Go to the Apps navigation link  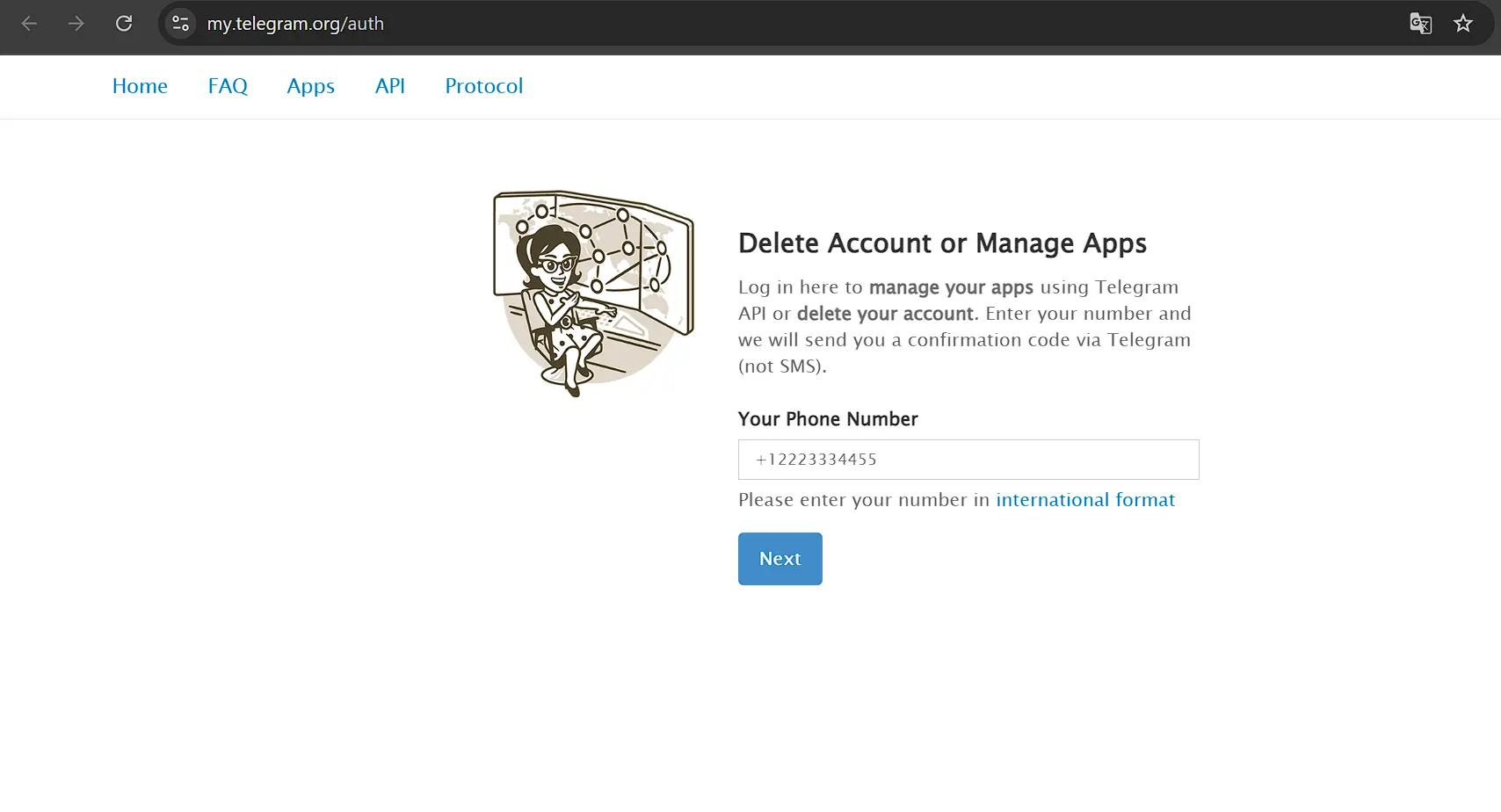(x=311, y=86)
